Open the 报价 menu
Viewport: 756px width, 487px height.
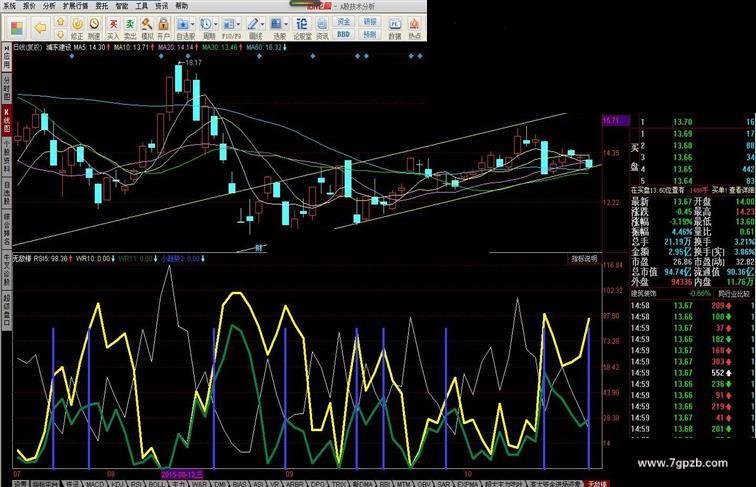coord(29,6)
